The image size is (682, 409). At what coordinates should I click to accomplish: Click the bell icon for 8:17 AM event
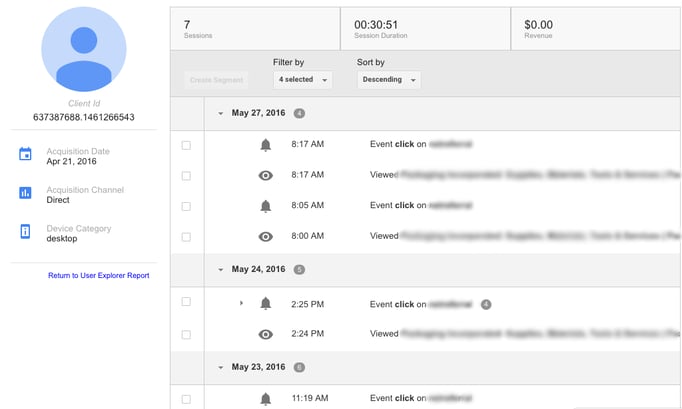265,145
